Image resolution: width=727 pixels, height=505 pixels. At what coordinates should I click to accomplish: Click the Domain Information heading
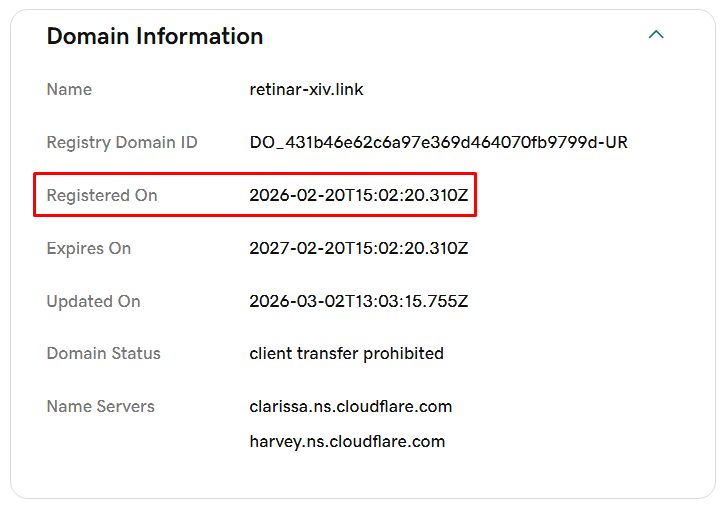pyautogui.click(x=155, y=36)
